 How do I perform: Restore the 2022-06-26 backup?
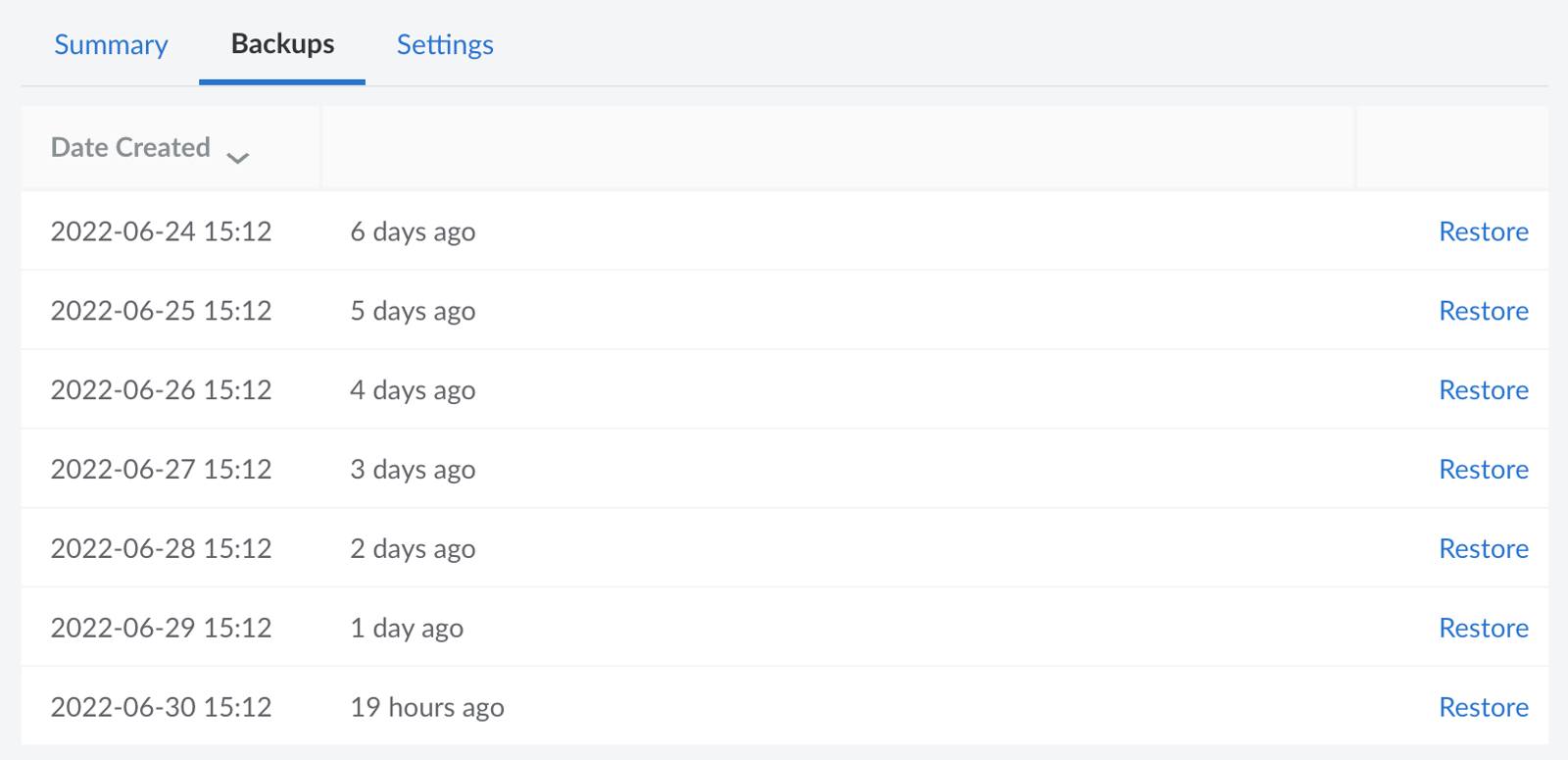1484,389
